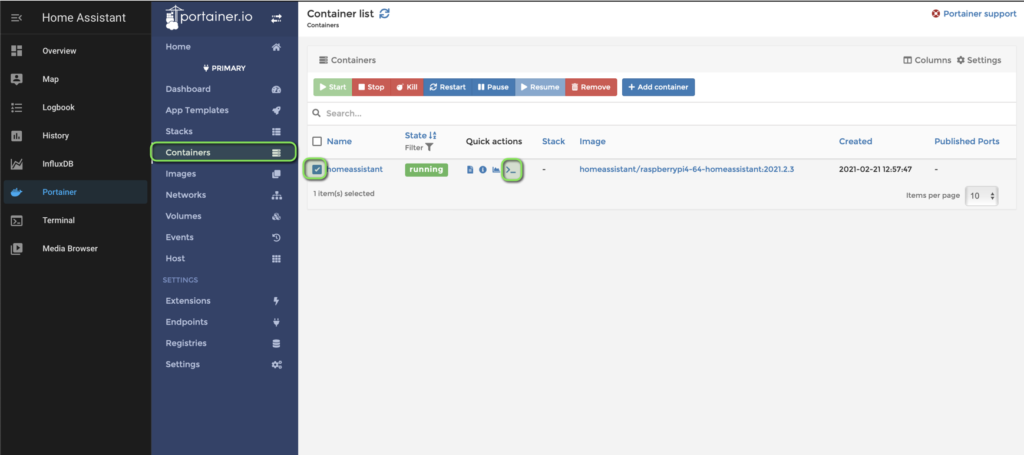Click the running status badge
Viewport: 1024px width, 455px height.
click(x=426, y=170)
